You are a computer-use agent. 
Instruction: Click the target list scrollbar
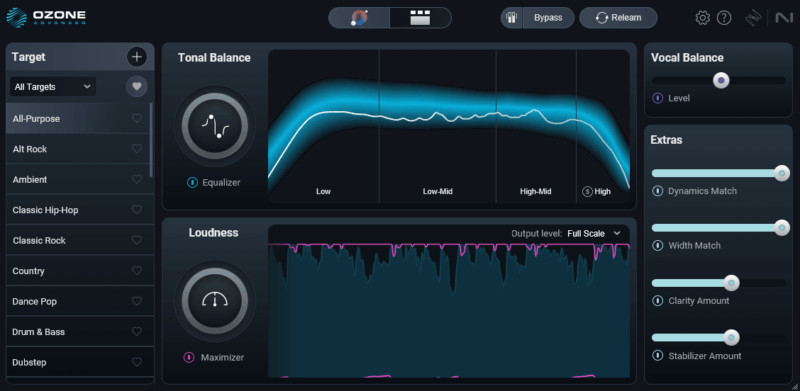tap(151, 140)
